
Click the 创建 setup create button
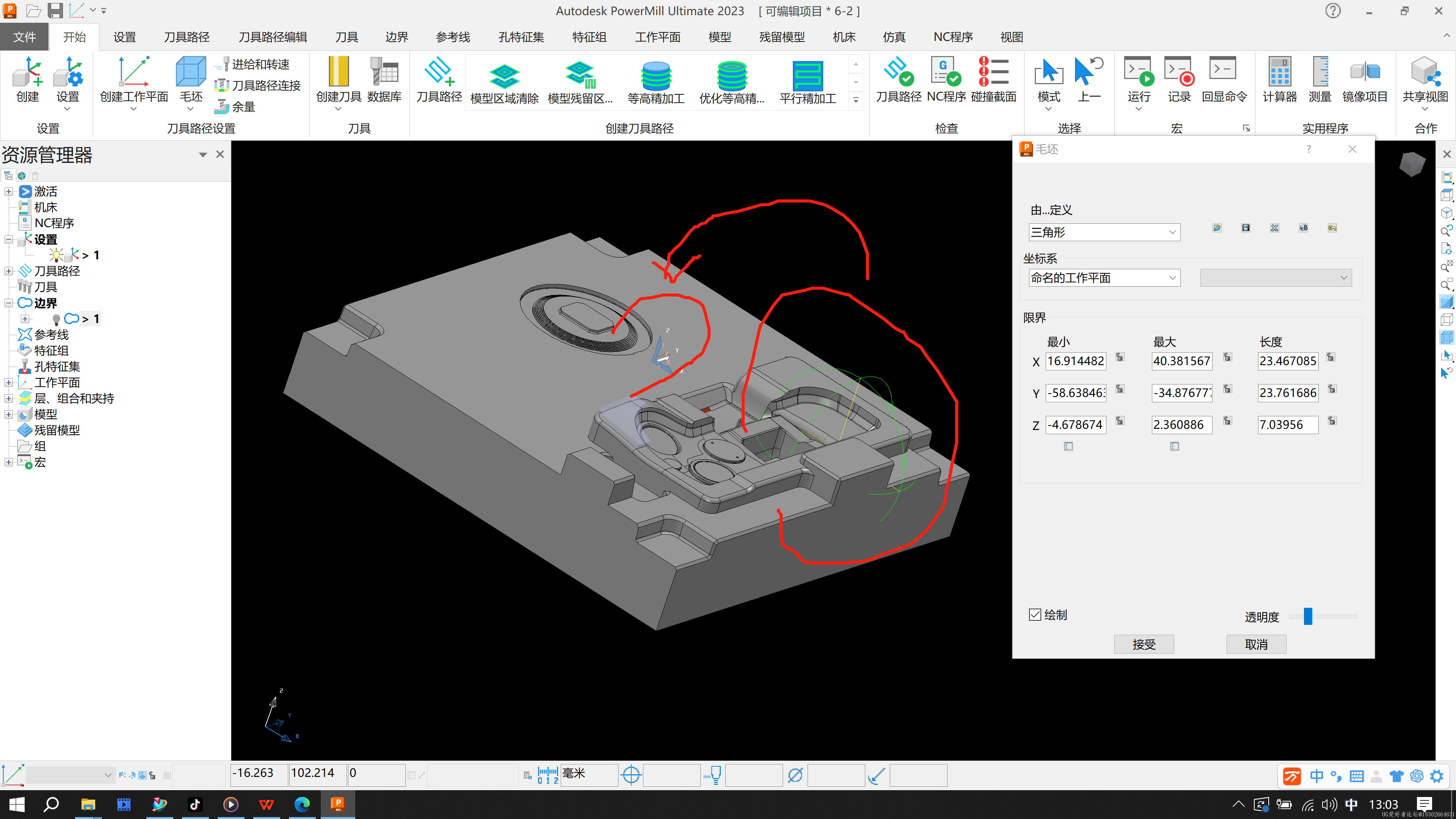coord(27,80)
